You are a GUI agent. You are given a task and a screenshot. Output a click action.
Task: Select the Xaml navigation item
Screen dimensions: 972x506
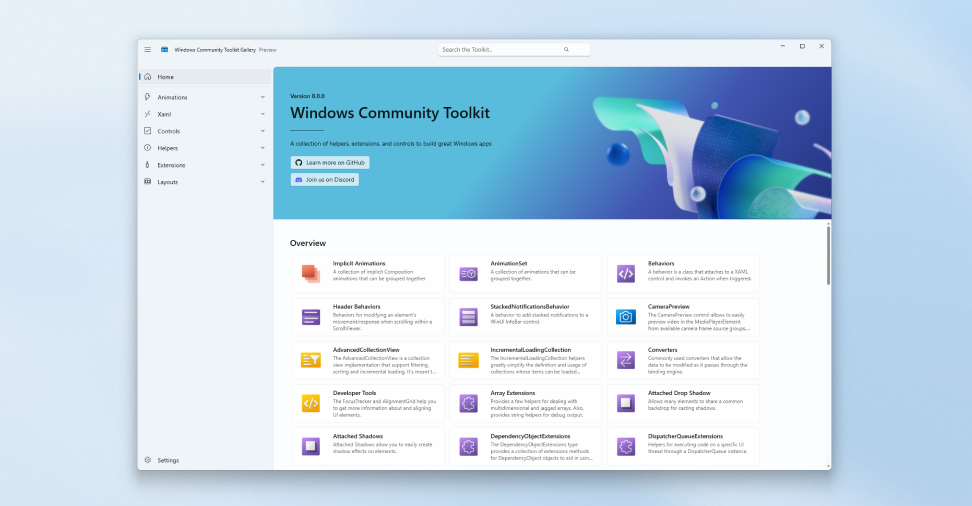205,114
